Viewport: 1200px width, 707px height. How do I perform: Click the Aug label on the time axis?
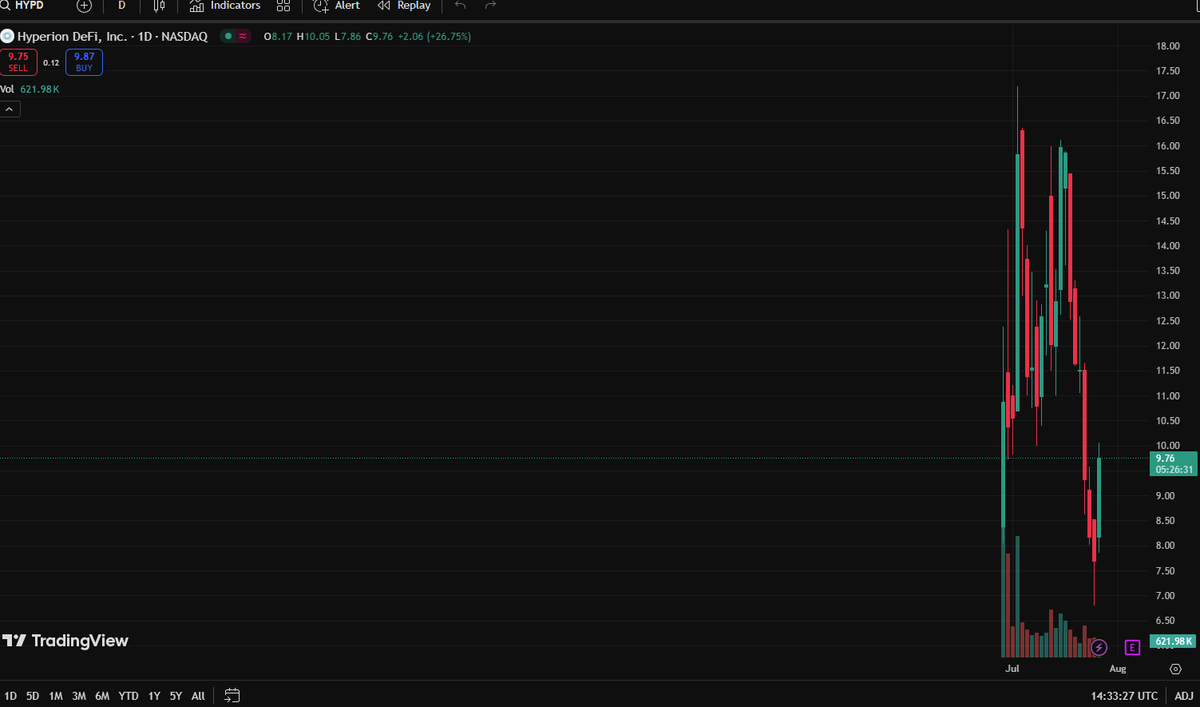click(x=1118, y=668)
